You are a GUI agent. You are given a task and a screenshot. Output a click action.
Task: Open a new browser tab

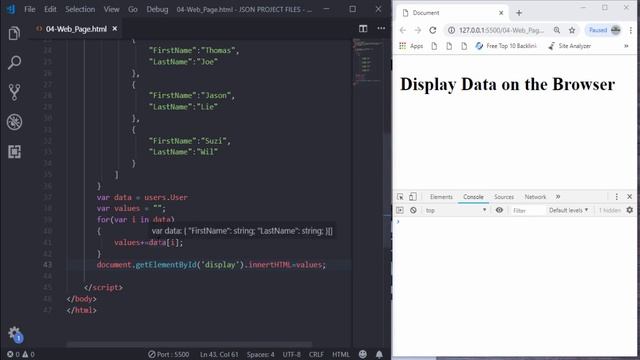tap(519, 13)
